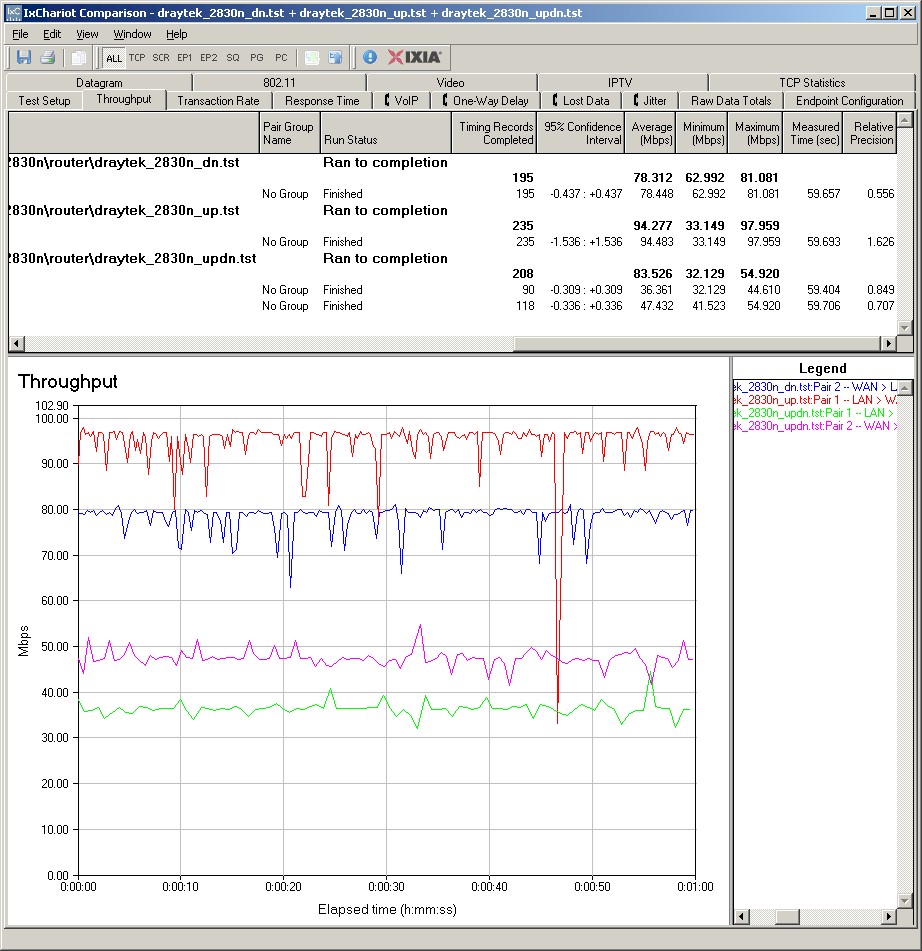Click the Average (Mbps) column header
The width and height of the screenshot is (922, 951).
[650, 133]
